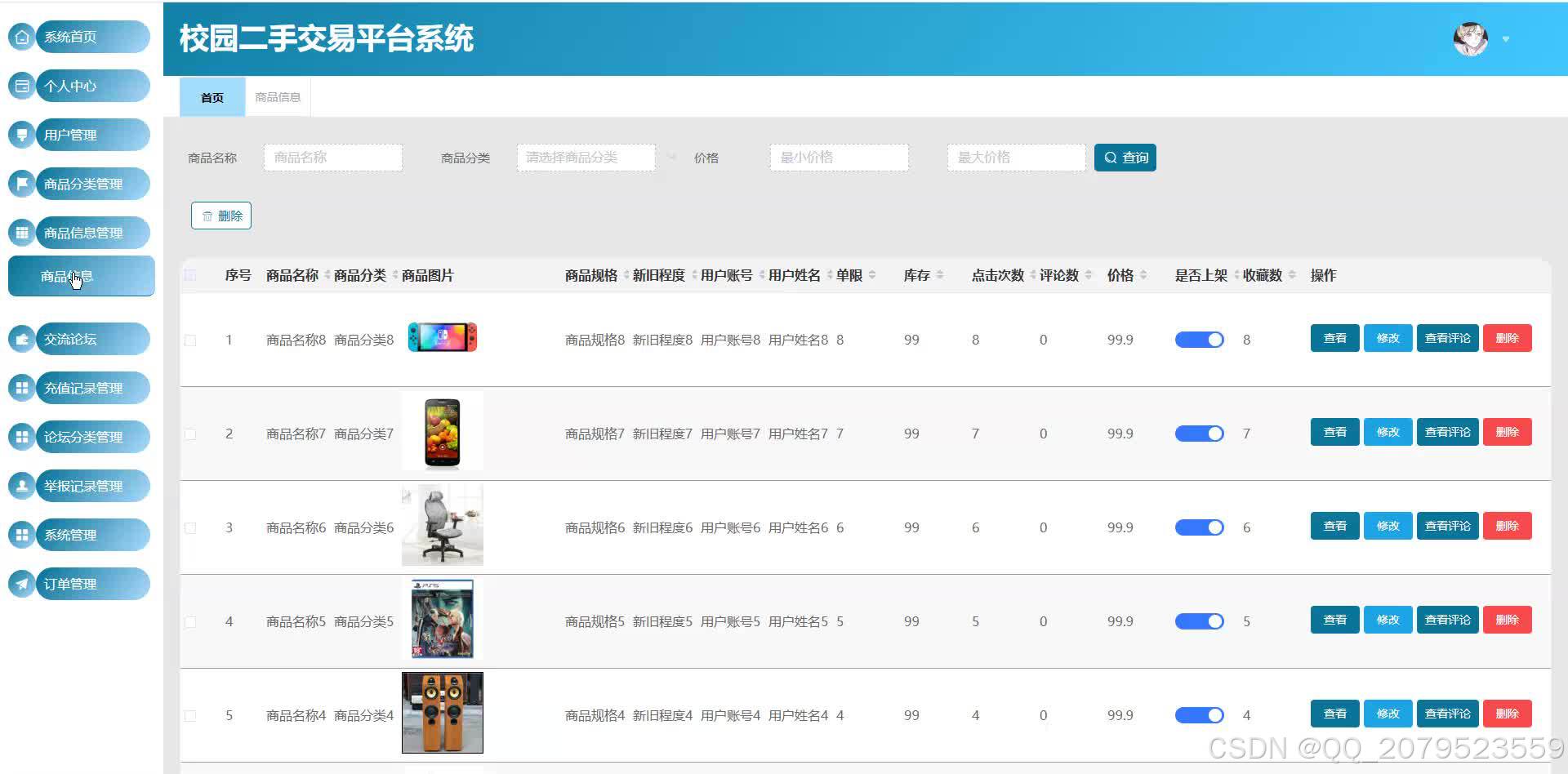Screen dimensions: 1568x774
Task: Switch to the 商品信息 tab
Action: [278, 97]
